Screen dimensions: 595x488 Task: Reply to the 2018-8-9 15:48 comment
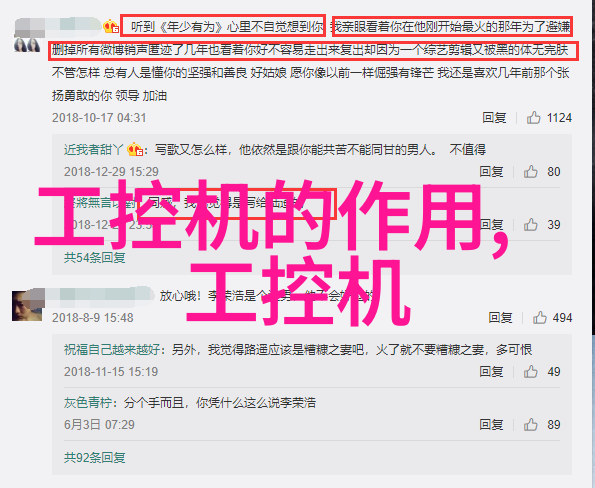[x=500, y=317]
